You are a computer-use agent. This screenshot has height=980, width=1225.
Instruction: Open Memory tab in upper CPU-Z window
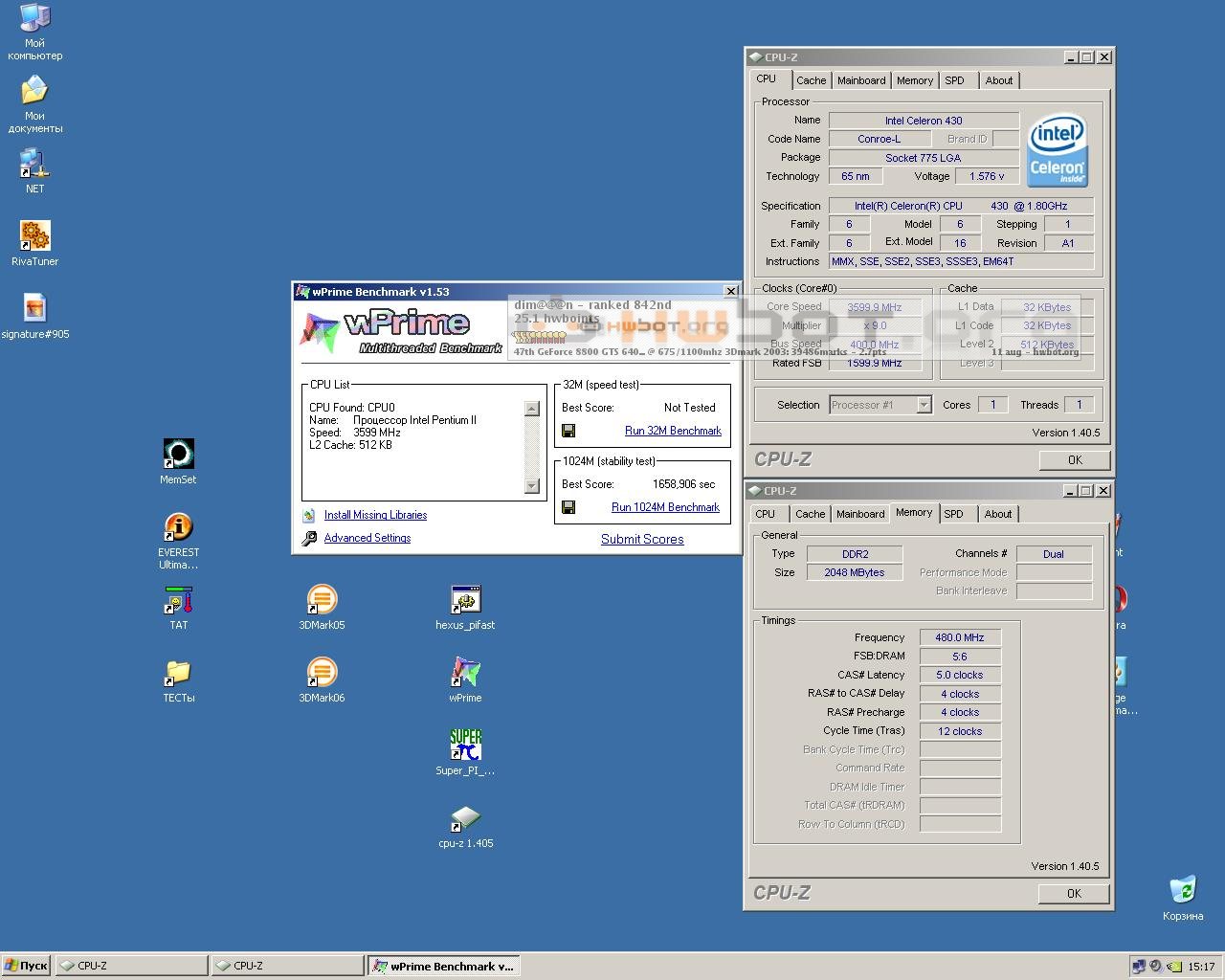pos(915,80)
